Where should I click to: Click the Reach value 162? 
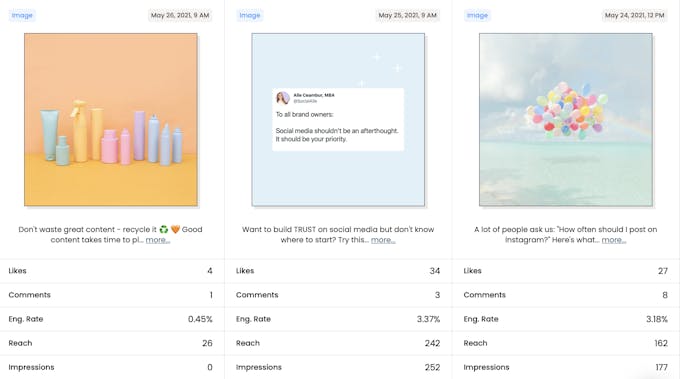pos(661,343)
